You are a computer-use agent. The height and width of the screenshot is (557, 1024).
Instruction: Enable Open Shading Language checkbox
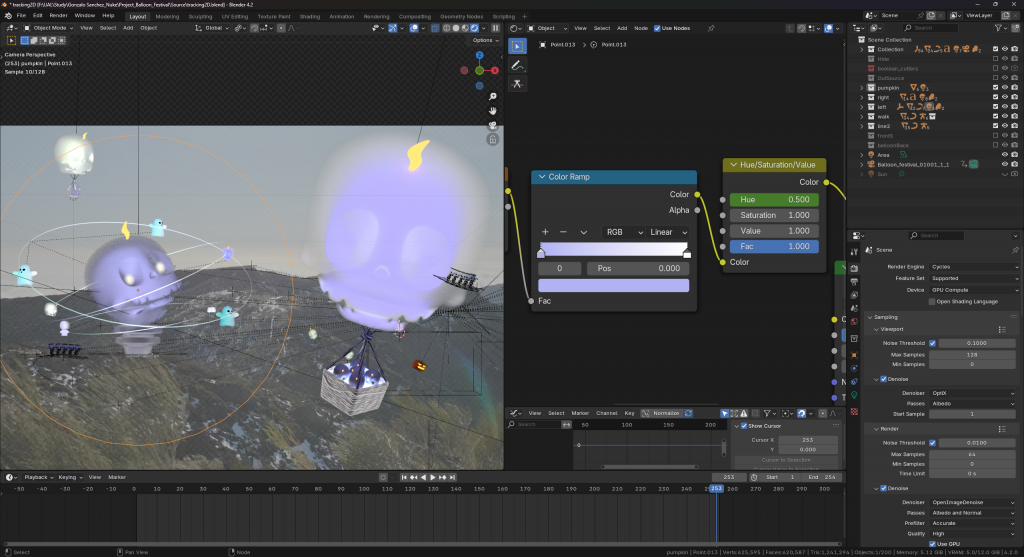coord(932,302)
